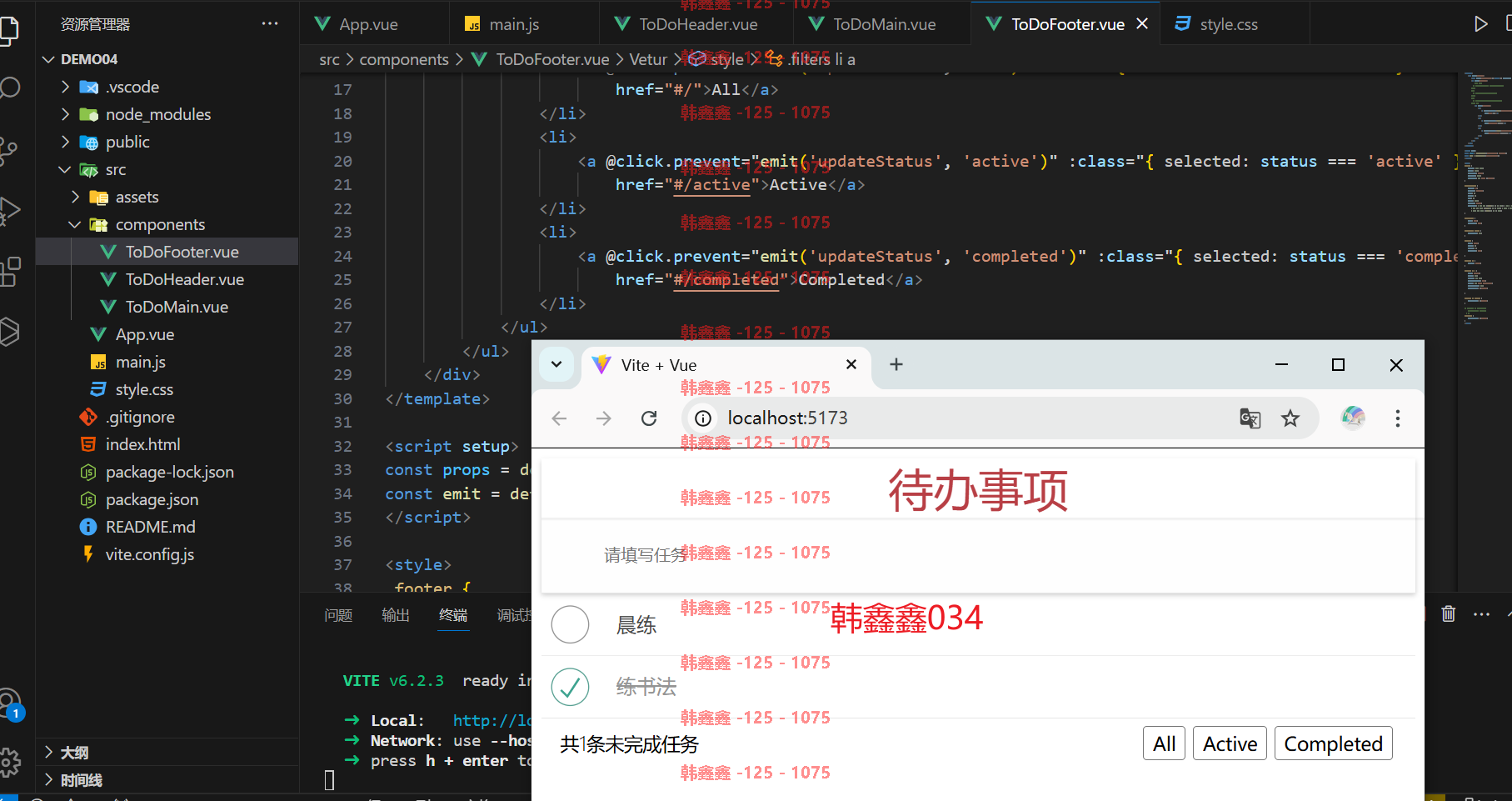Show Active tasks filter
The image size is (1512, 801).
1230,743
